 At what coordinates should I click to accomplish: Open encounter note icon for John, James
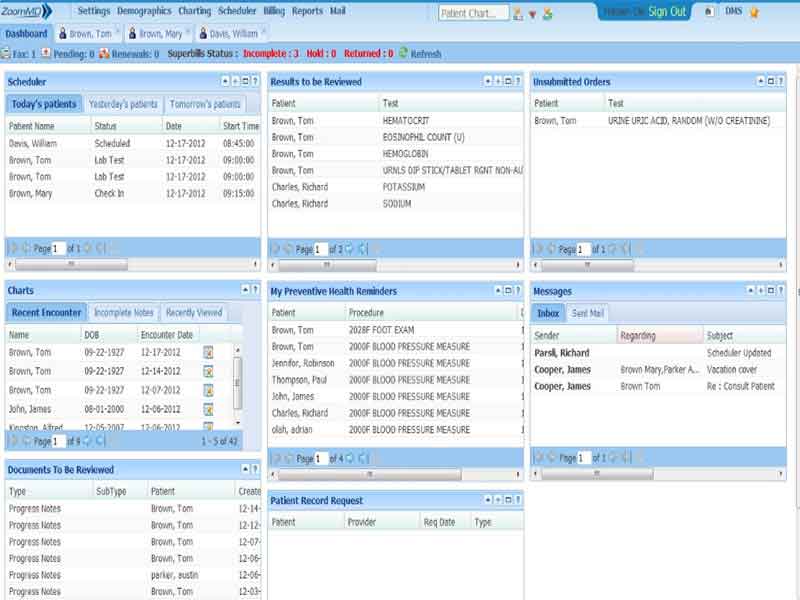tap(208, 409)
